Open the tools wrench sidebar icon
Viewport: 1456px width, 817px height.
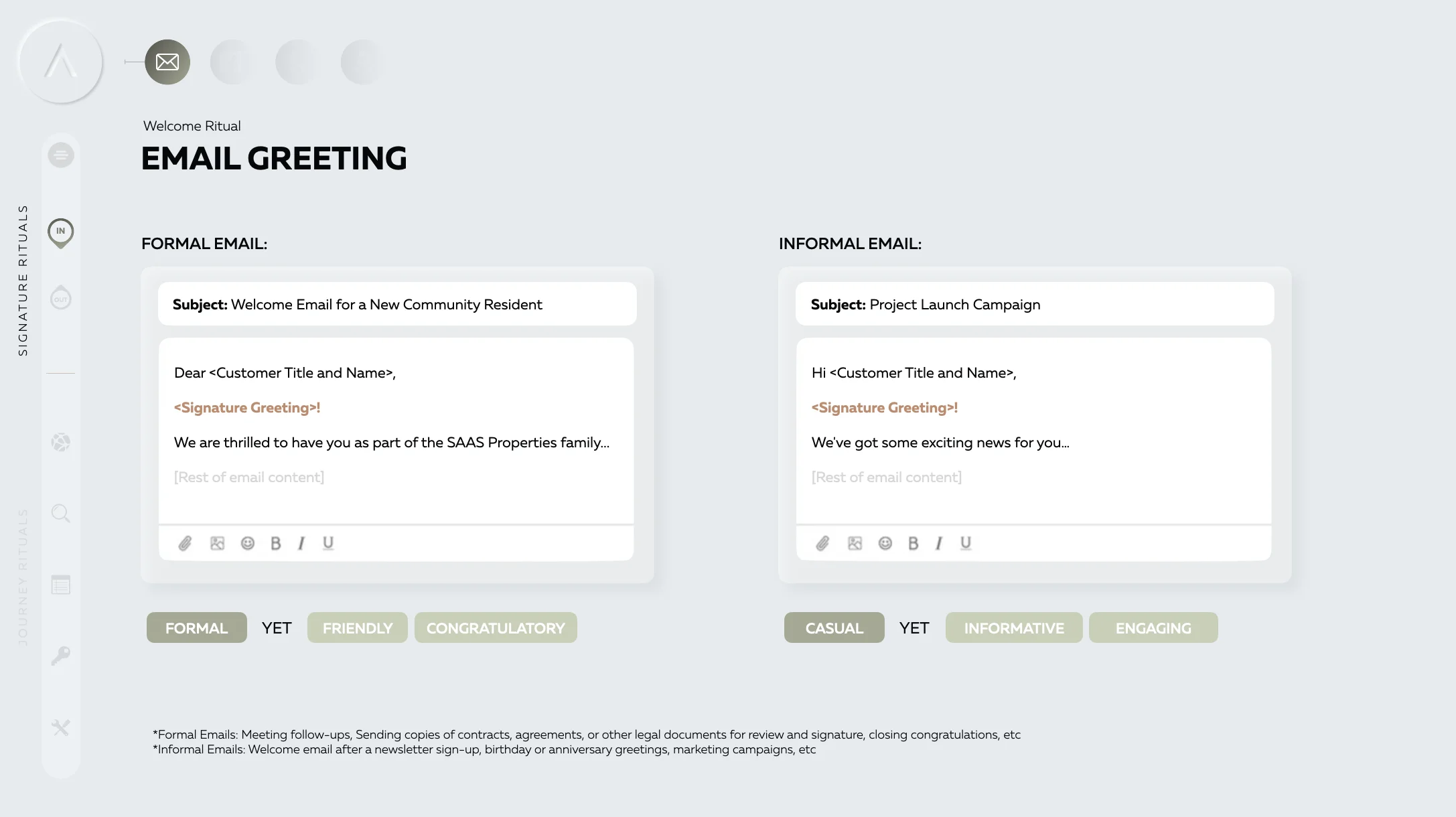pyautogui.click(x=61, y=727)
